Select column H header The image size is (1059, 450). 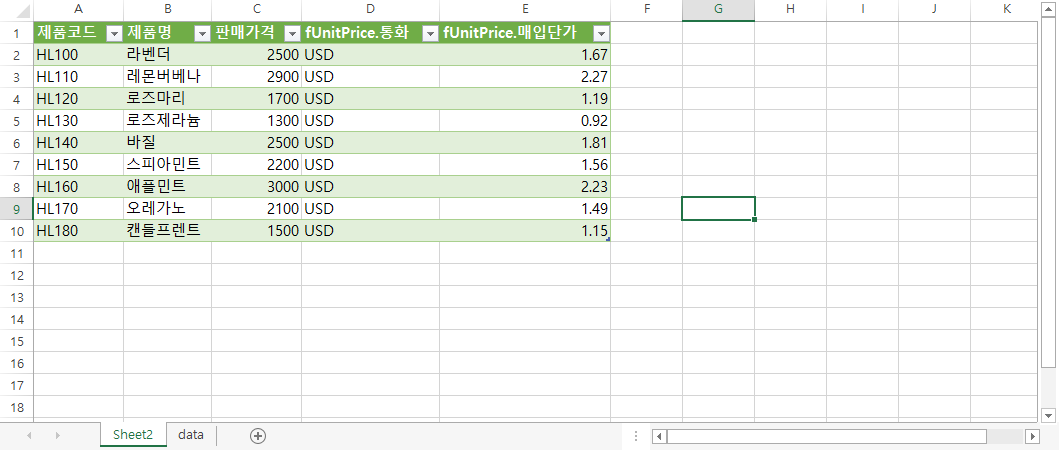(x=790, y=9)
